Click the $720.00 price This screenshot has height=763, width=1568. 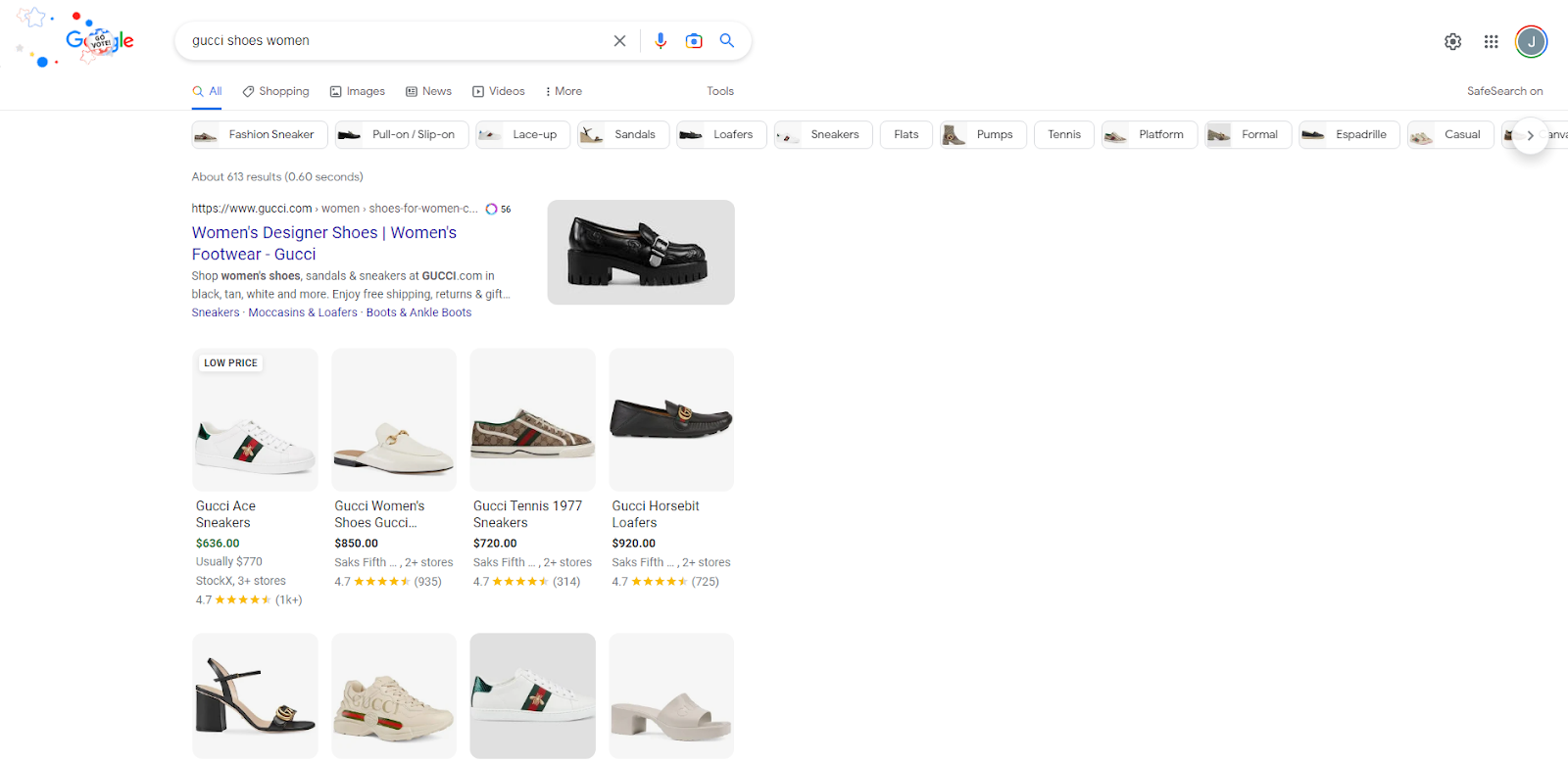coord(495,544)
